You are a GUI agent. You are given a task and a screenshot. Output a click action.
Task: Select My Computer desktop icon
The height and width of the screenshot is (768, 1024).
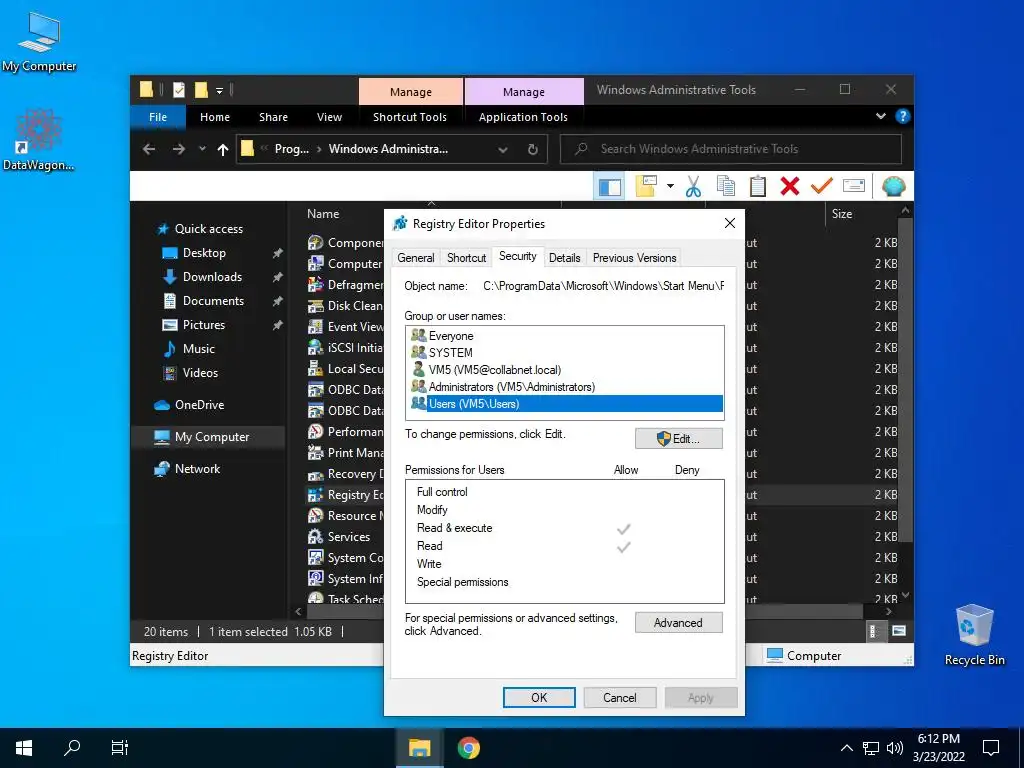click(39, 42)
